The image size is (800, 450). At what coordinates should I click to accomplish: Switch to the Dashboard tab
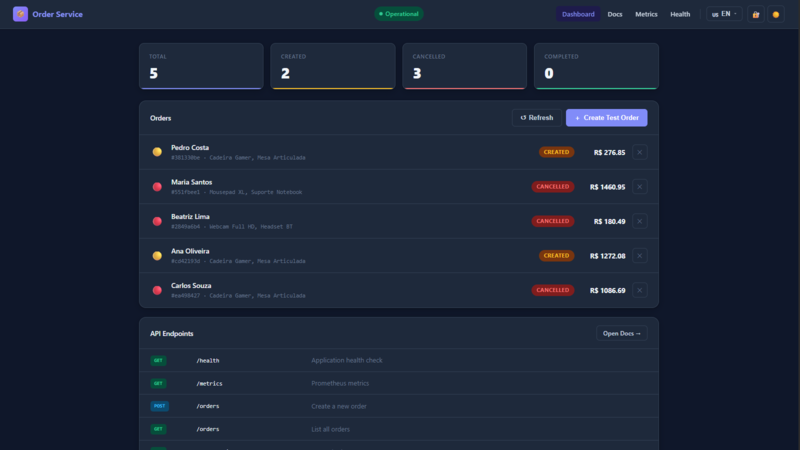click(578, 14)
